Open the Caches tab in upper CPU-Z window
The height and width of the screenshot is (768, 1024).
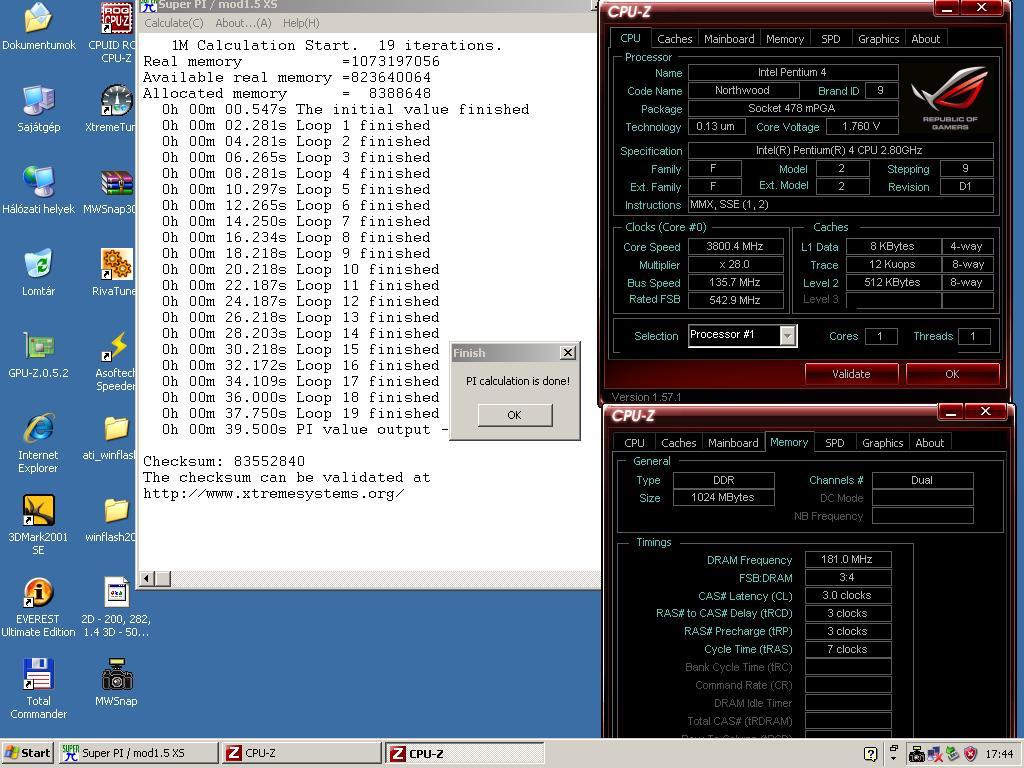[675, 39]
